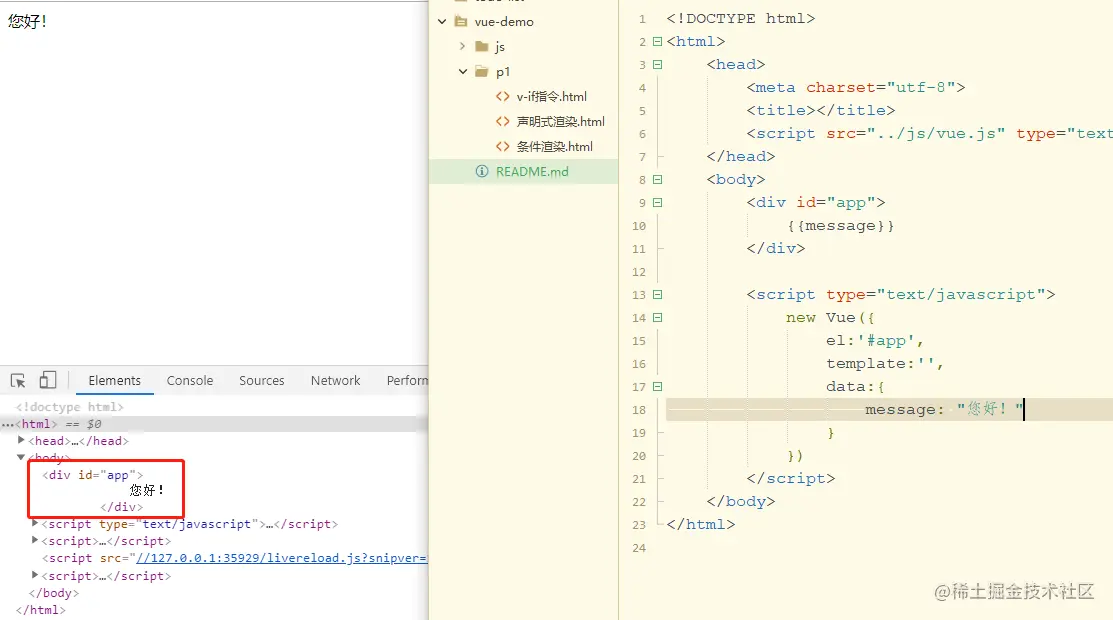Fold the head block on line 3

click(x=657, y=64)
